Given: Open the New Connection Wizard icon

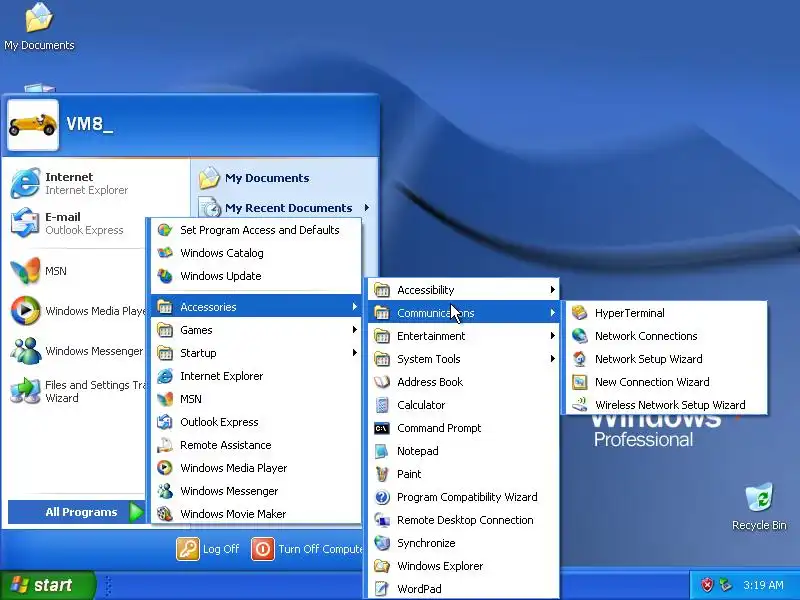Looking at the screenshot, I should pyautogui.click(x=580, y=382).
